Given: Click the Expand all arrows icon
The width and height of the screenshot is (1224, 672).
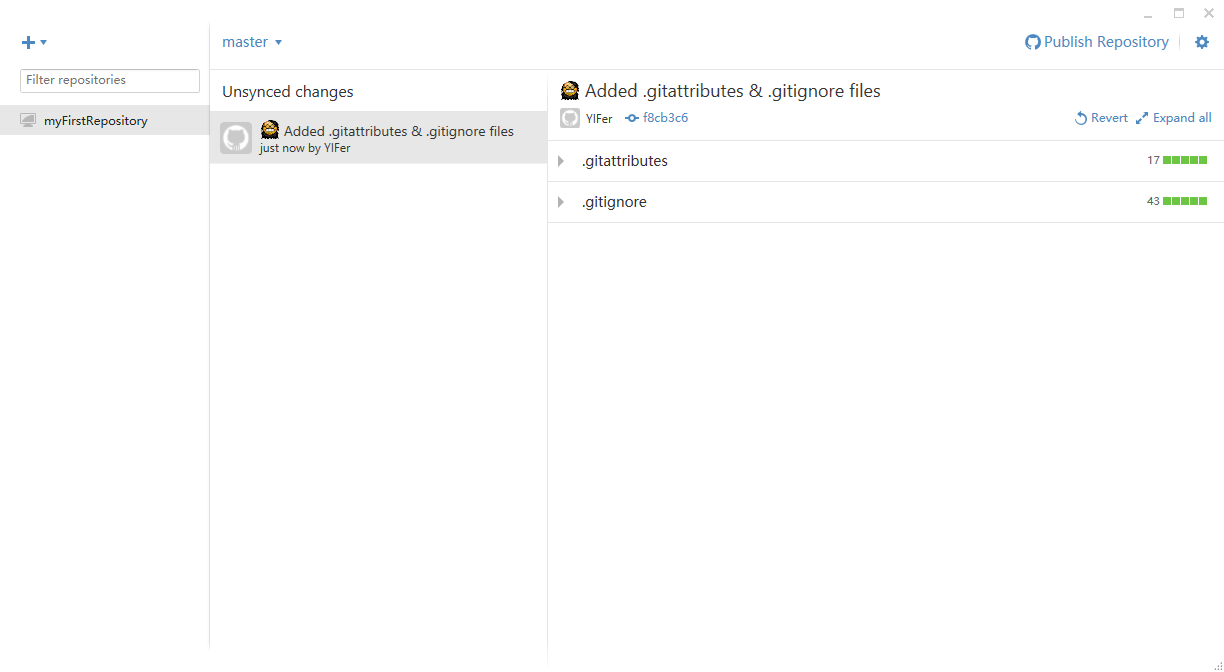Looking at the screenshot, I should coord(1142,118).
